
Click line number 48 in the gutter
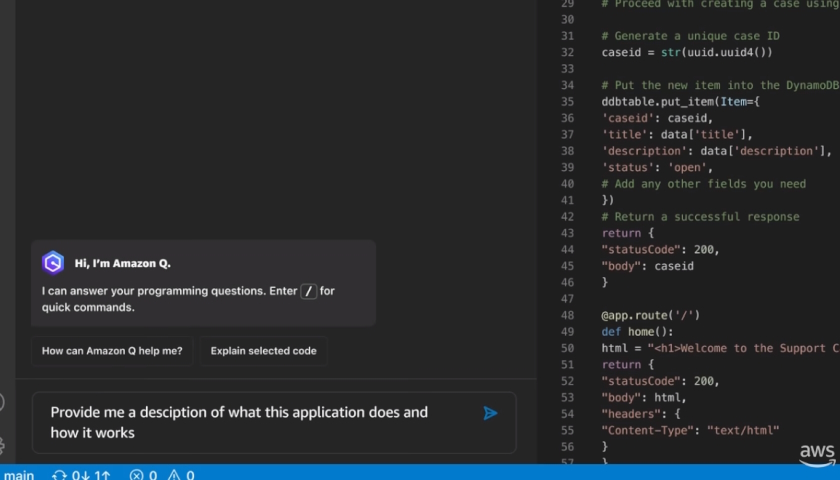pos(567,315)
